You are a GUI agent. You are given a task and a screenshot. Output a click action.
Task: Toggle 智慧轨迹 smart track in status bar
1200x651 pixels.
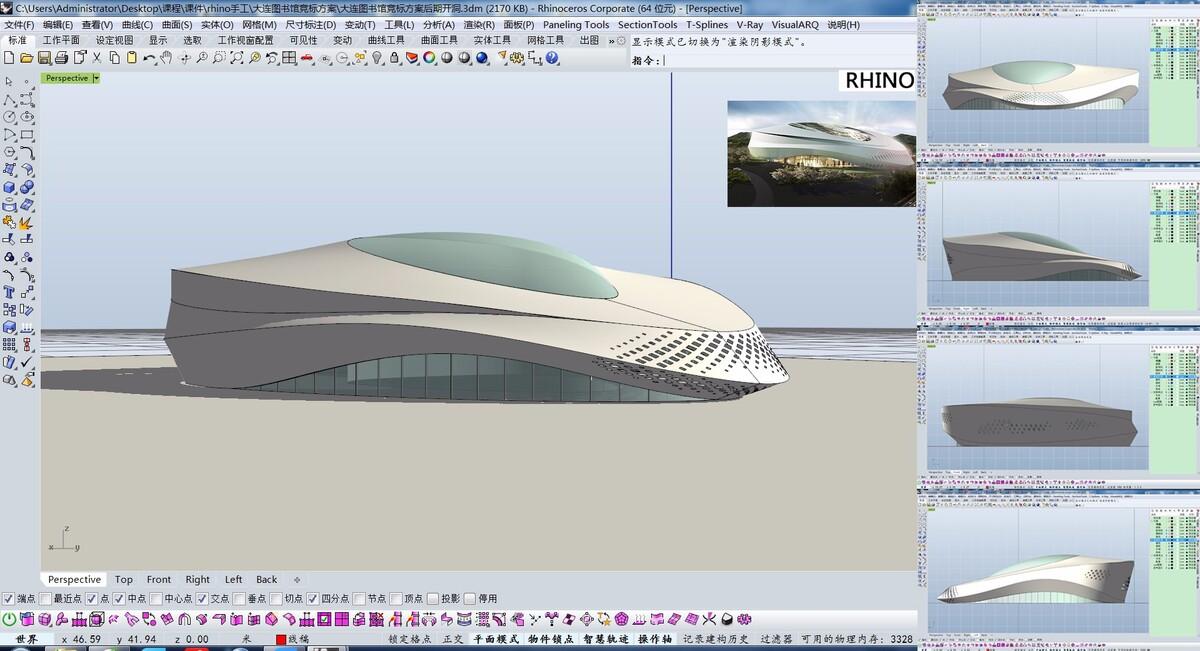[x=606, y=639]
